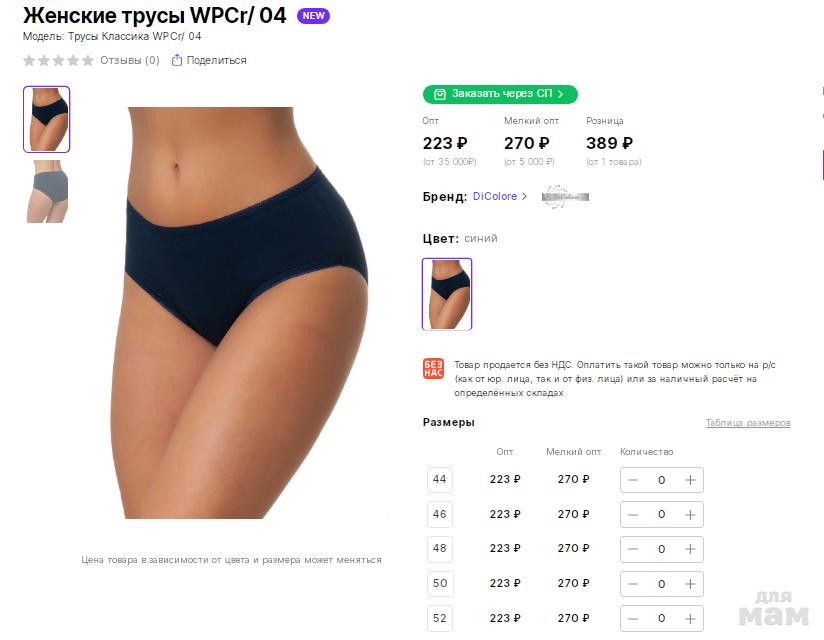Increase quantity for size 52

pos(690,618)
